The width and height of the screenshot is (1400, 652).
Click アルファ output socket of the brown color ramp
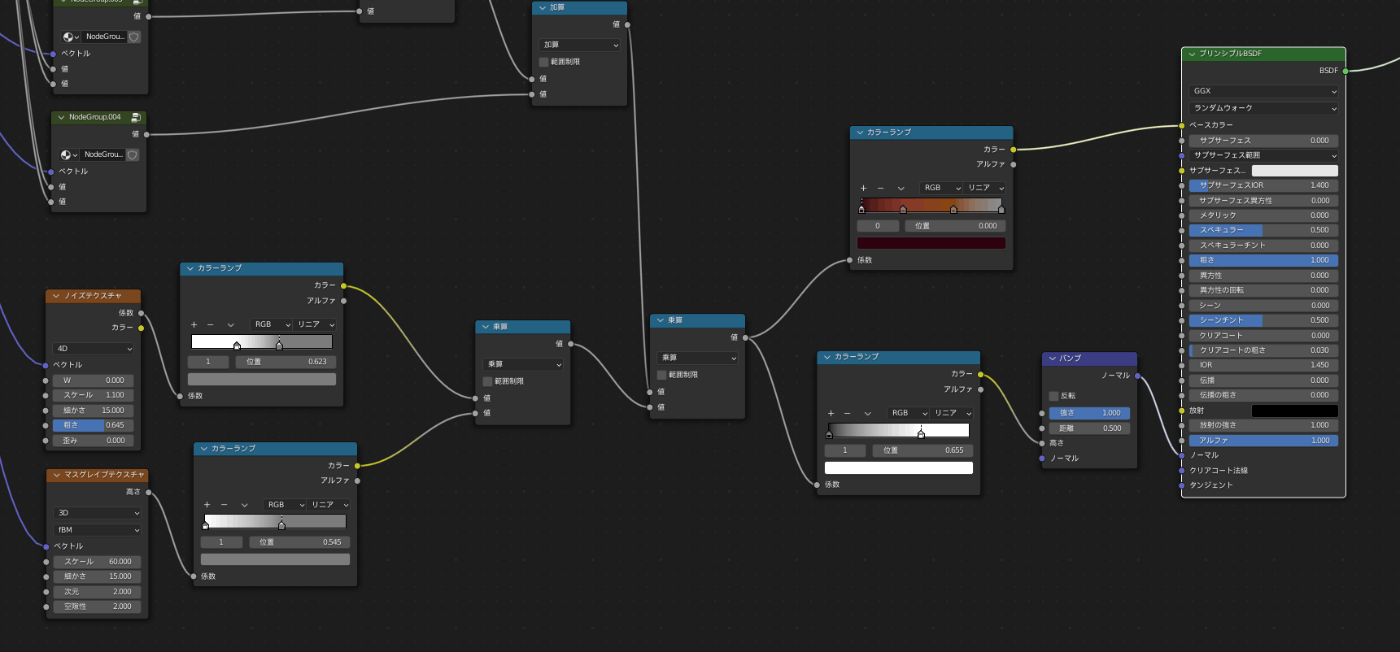(1013, 164)
